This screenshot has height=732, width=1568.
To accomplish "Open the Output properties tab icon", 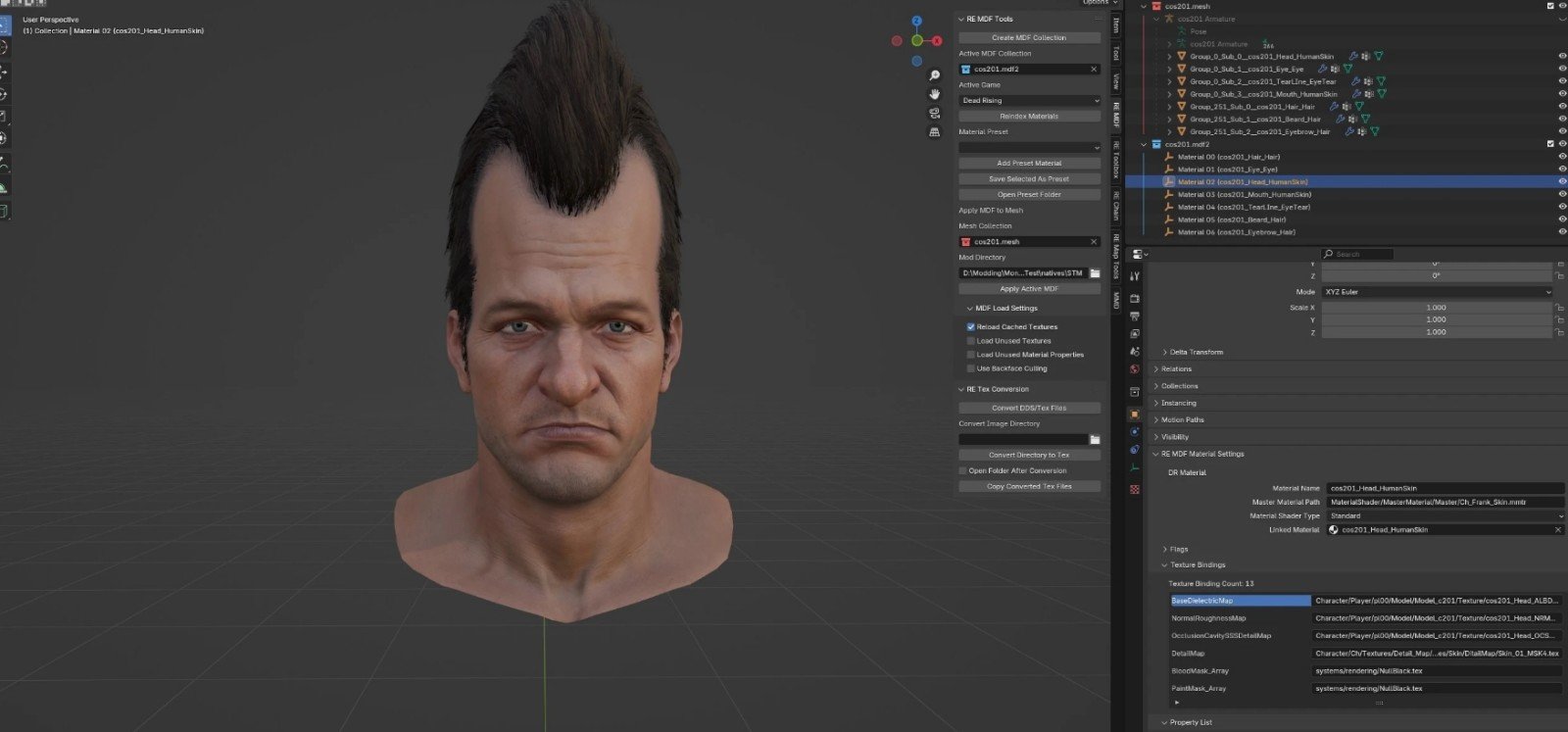I will point(1135,317).
